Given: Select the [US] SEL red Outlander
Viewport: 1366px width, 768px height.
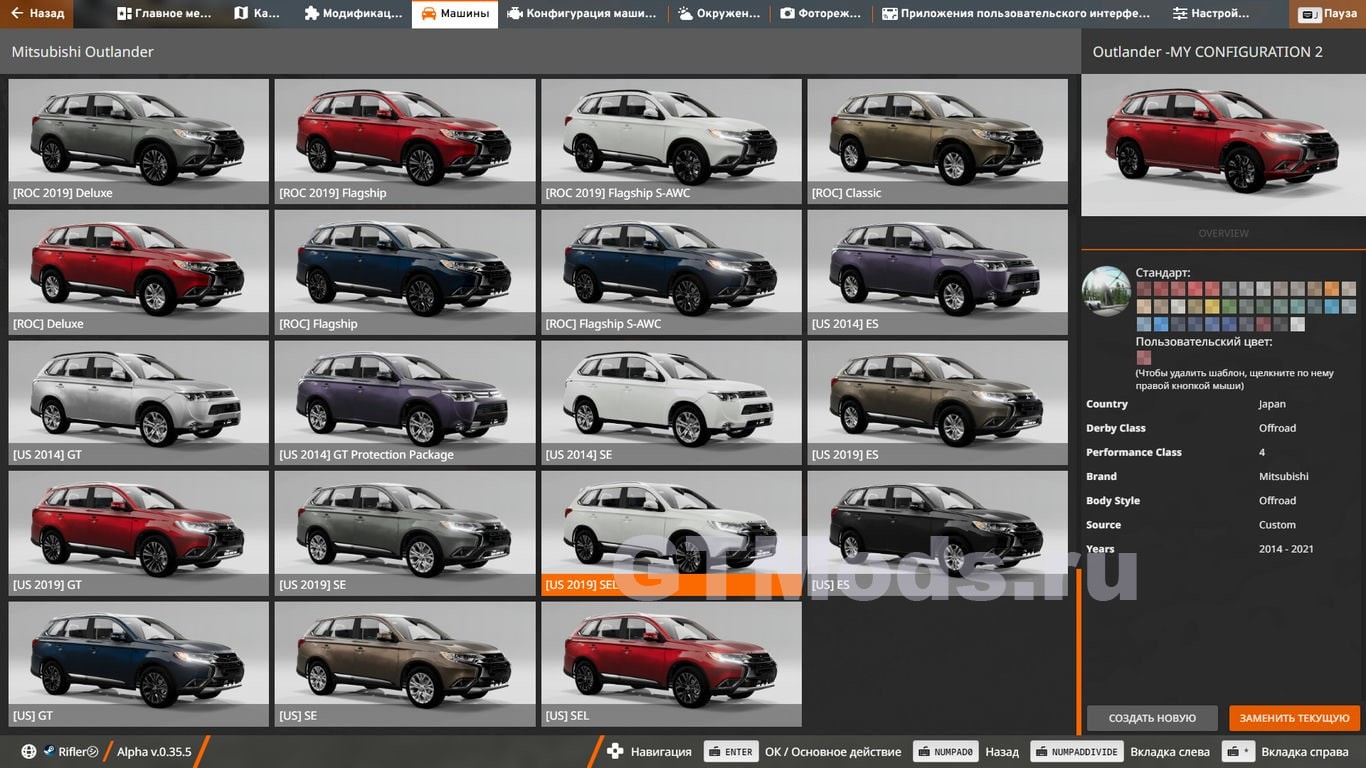Looking at the screenshot, I should [671, 664].
